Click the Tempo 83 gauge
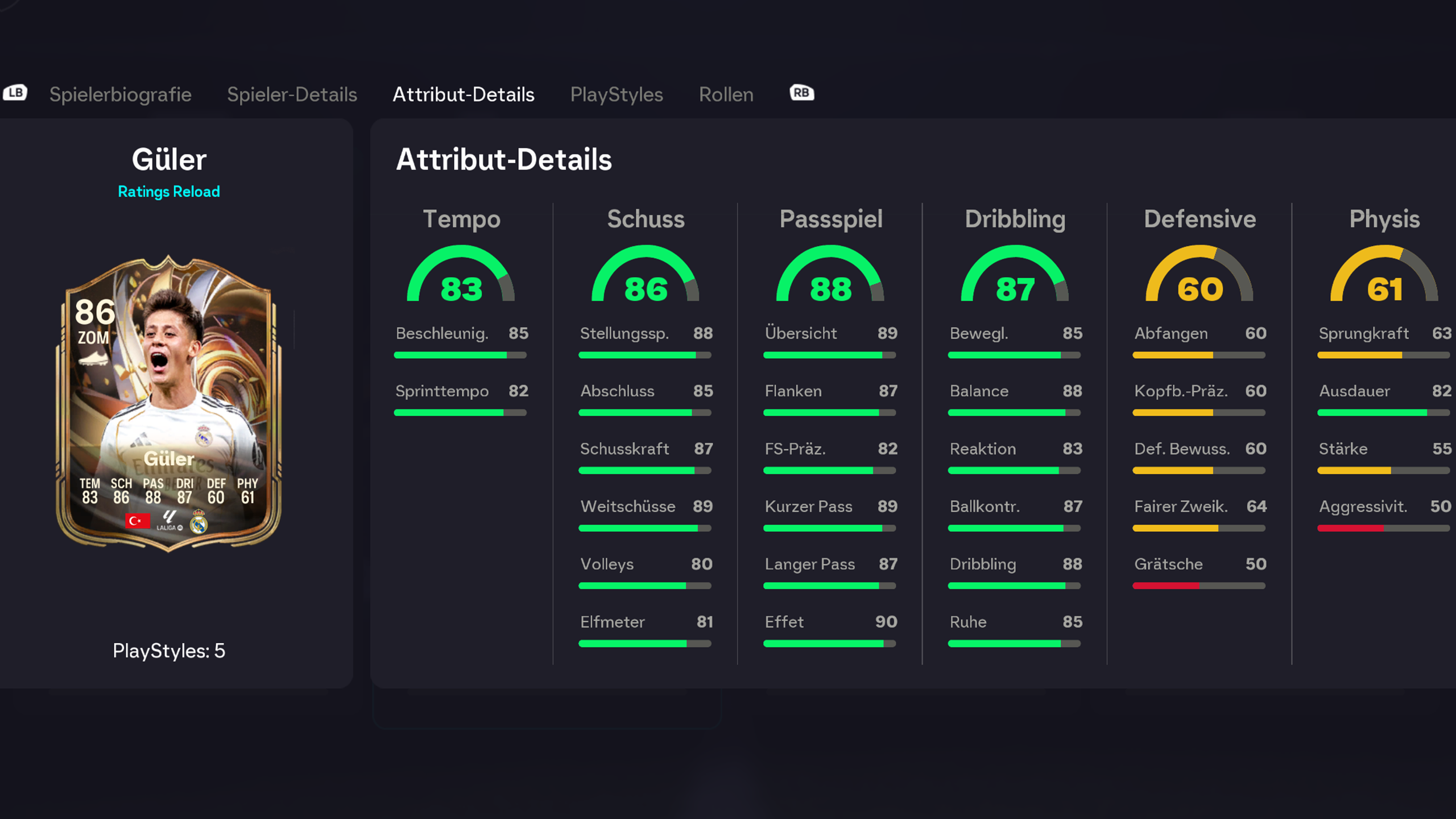This screenshot has width=1456, height=819. tap(461, 276)
